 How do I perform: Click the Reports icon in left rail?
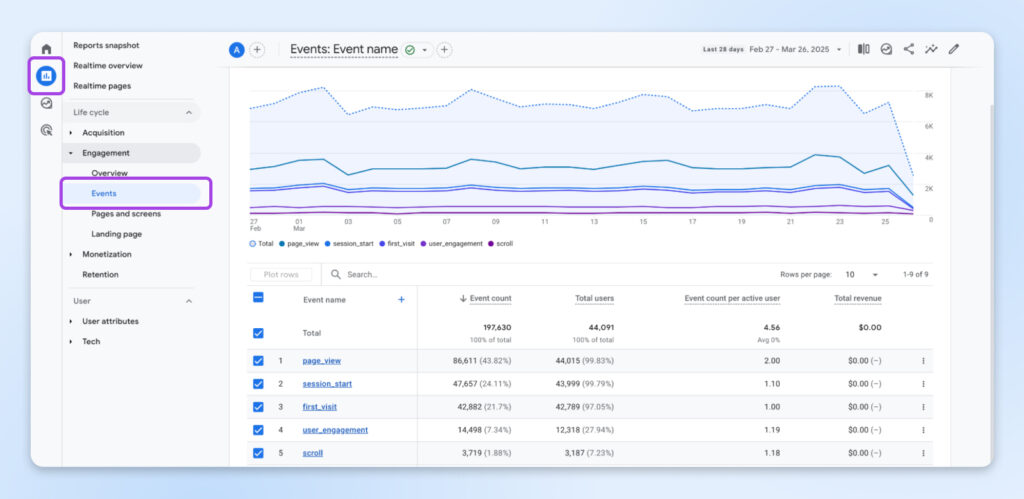[46, 76]
